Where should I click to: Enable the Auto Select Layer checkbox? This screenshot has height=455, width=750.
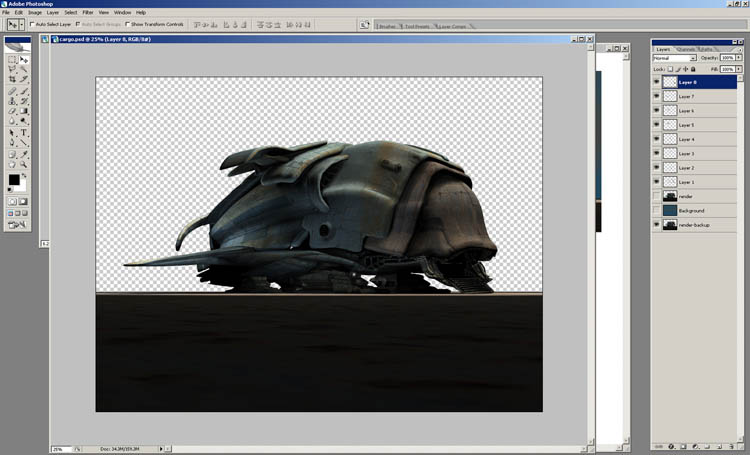pos(32,24)
